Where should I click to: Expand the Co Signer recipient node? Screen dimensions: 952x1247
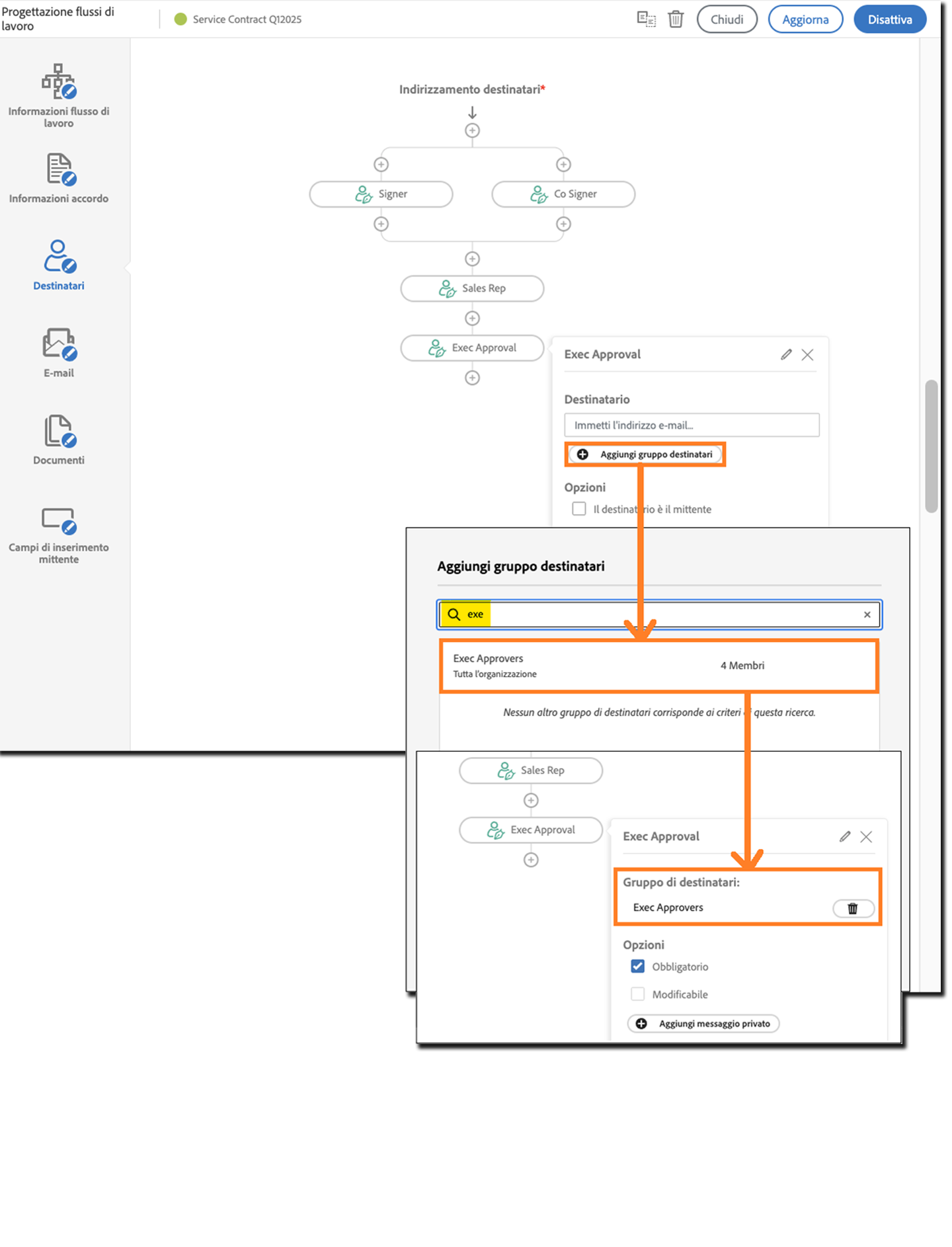[563, 194]
